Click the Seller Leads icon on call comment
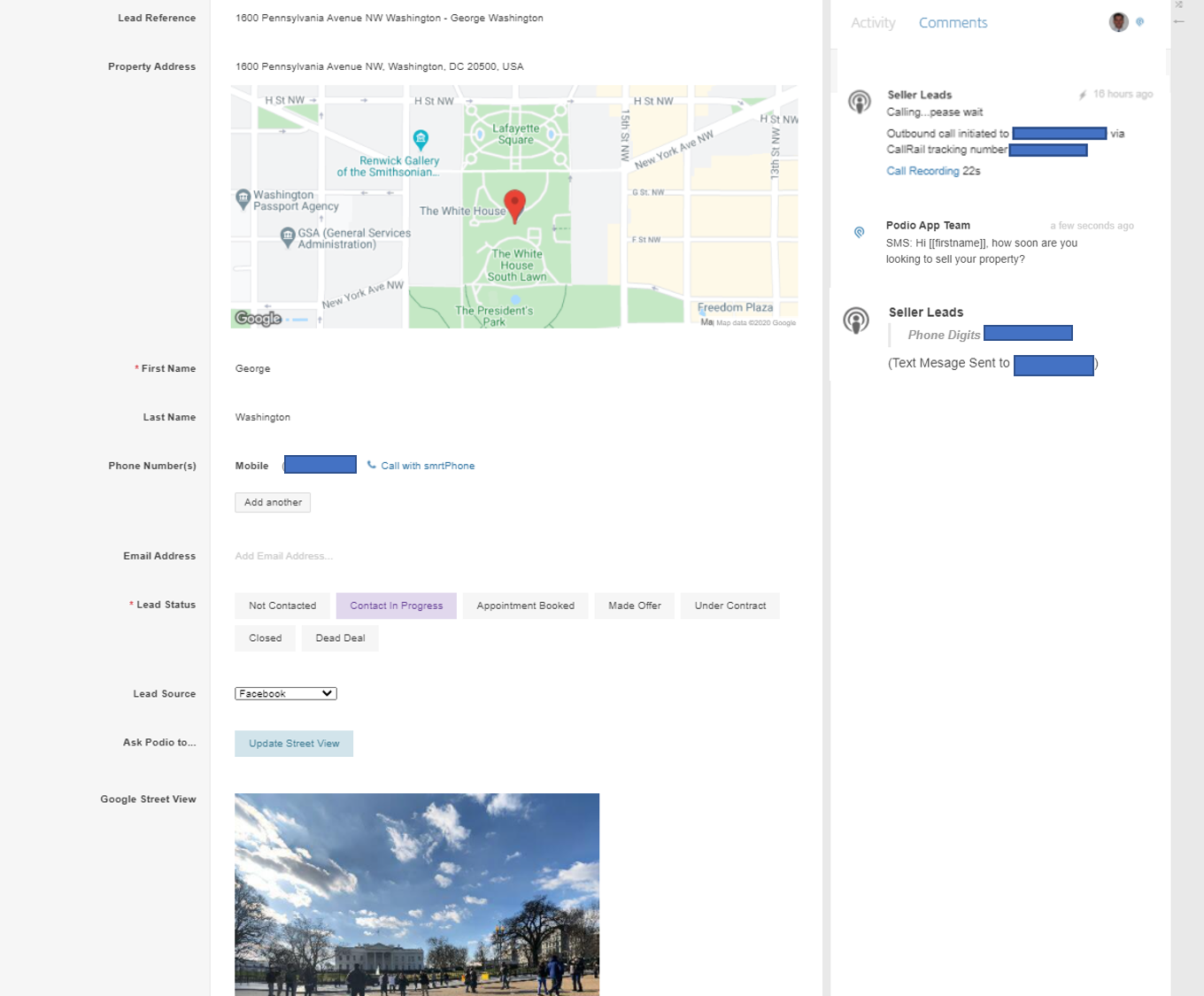 tap(859, 102)
